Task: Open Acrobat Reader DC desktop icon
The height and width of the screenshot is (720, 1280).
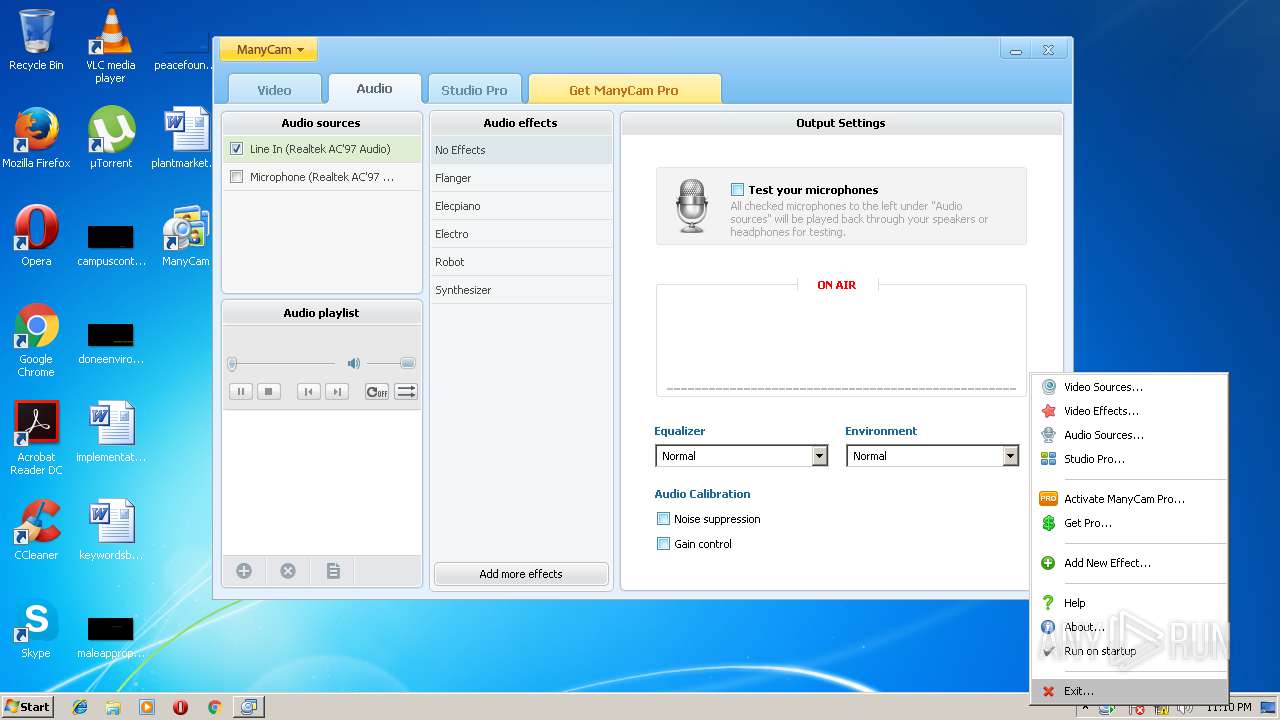Action: tap(36, 438)
